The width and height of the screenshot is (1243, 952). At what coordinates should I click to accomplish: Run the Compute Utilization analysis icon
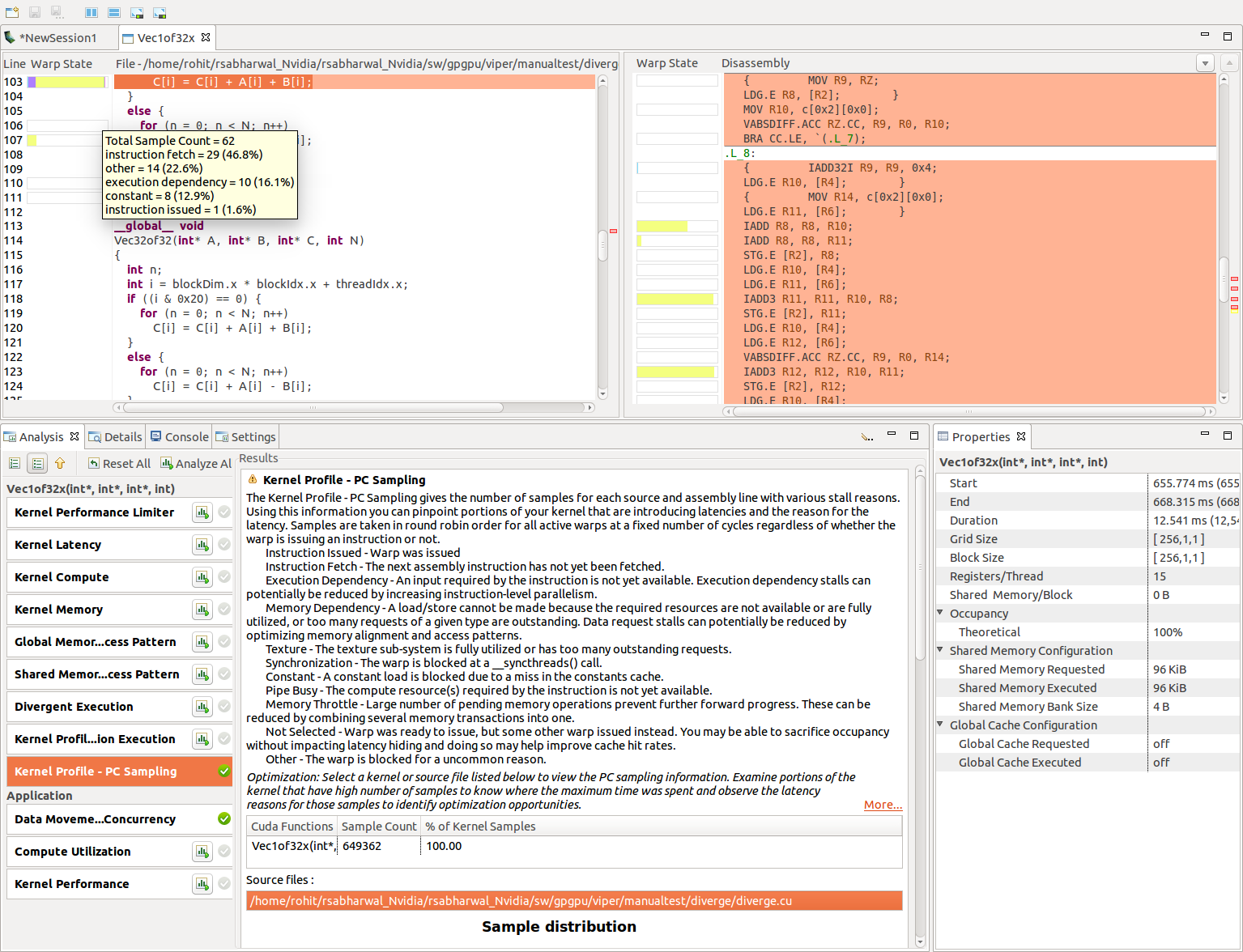[202, 852]
